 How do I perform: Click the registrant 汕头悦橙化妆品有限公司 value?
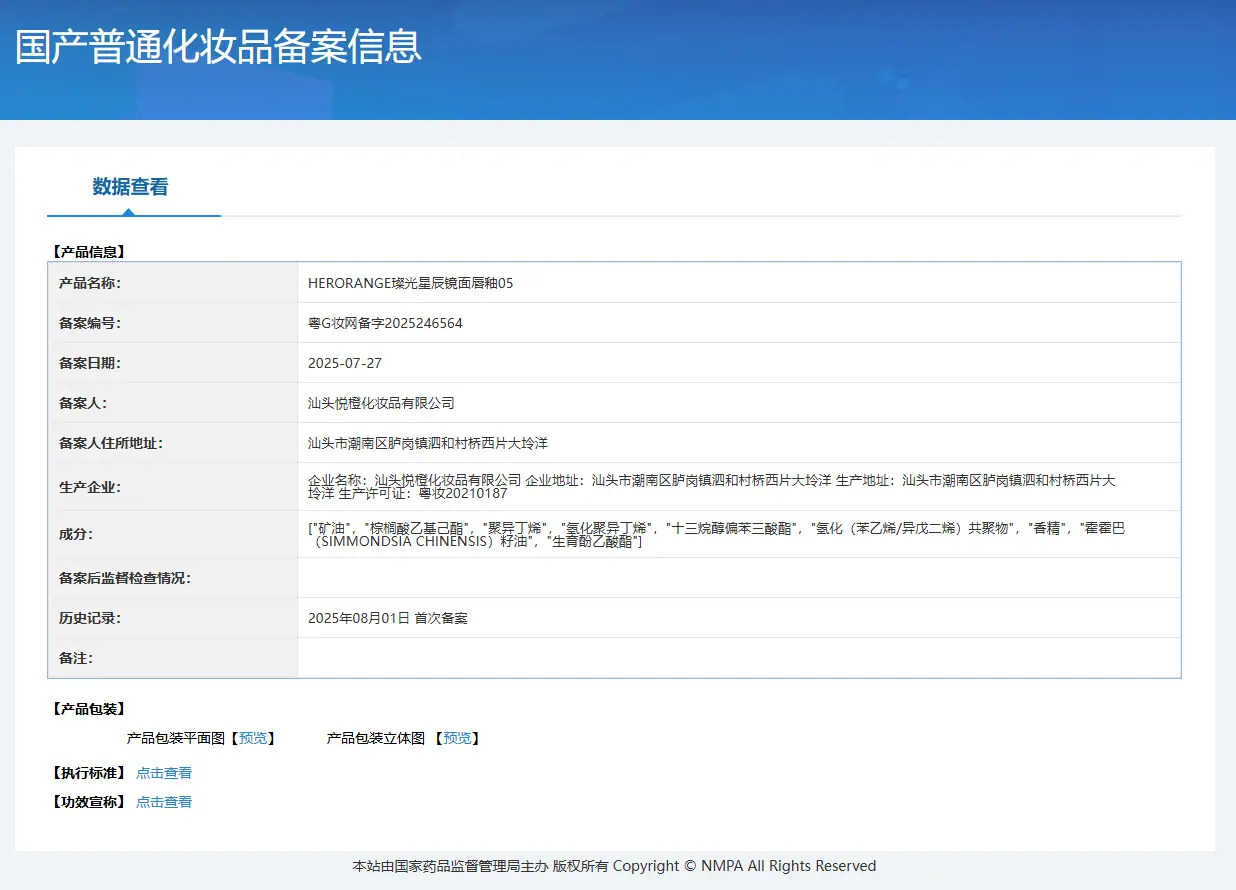point(381,403)
